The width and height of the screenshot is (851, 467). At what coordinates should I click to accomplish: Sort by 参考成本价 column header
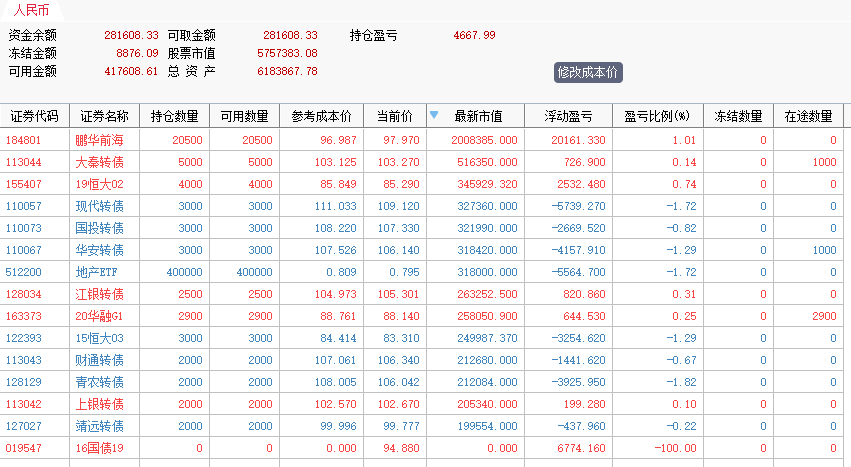coord(321,116)
